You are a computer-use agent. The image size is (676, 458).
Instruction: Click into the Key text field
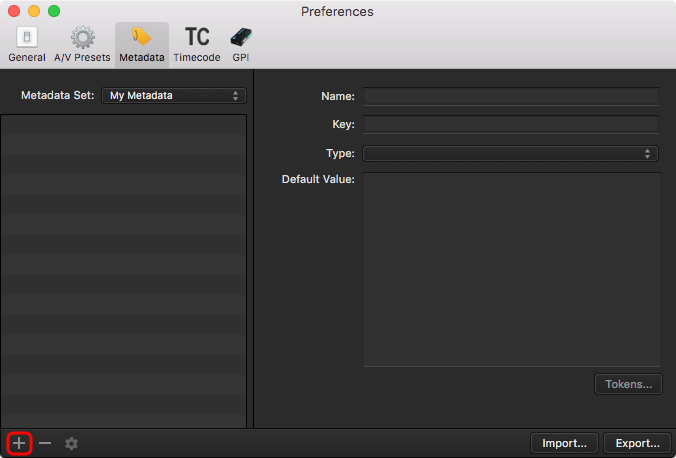pyautogui.click(x=511, y=124)
